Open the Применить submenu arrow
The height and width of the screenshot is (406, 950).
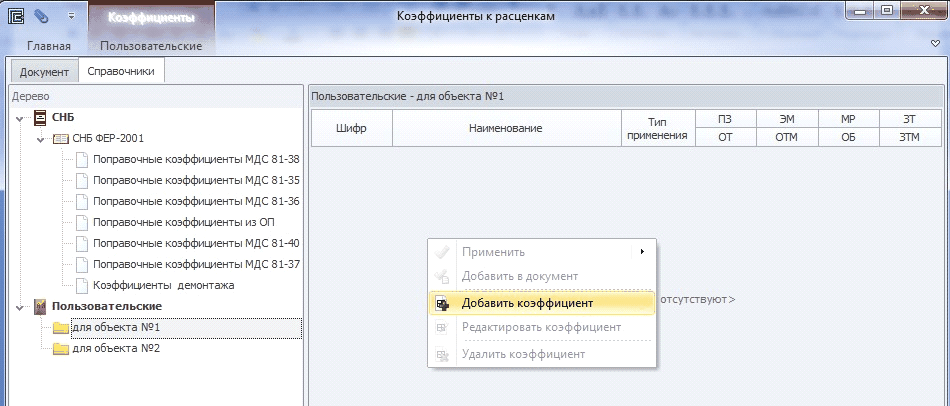pos(641,252)
